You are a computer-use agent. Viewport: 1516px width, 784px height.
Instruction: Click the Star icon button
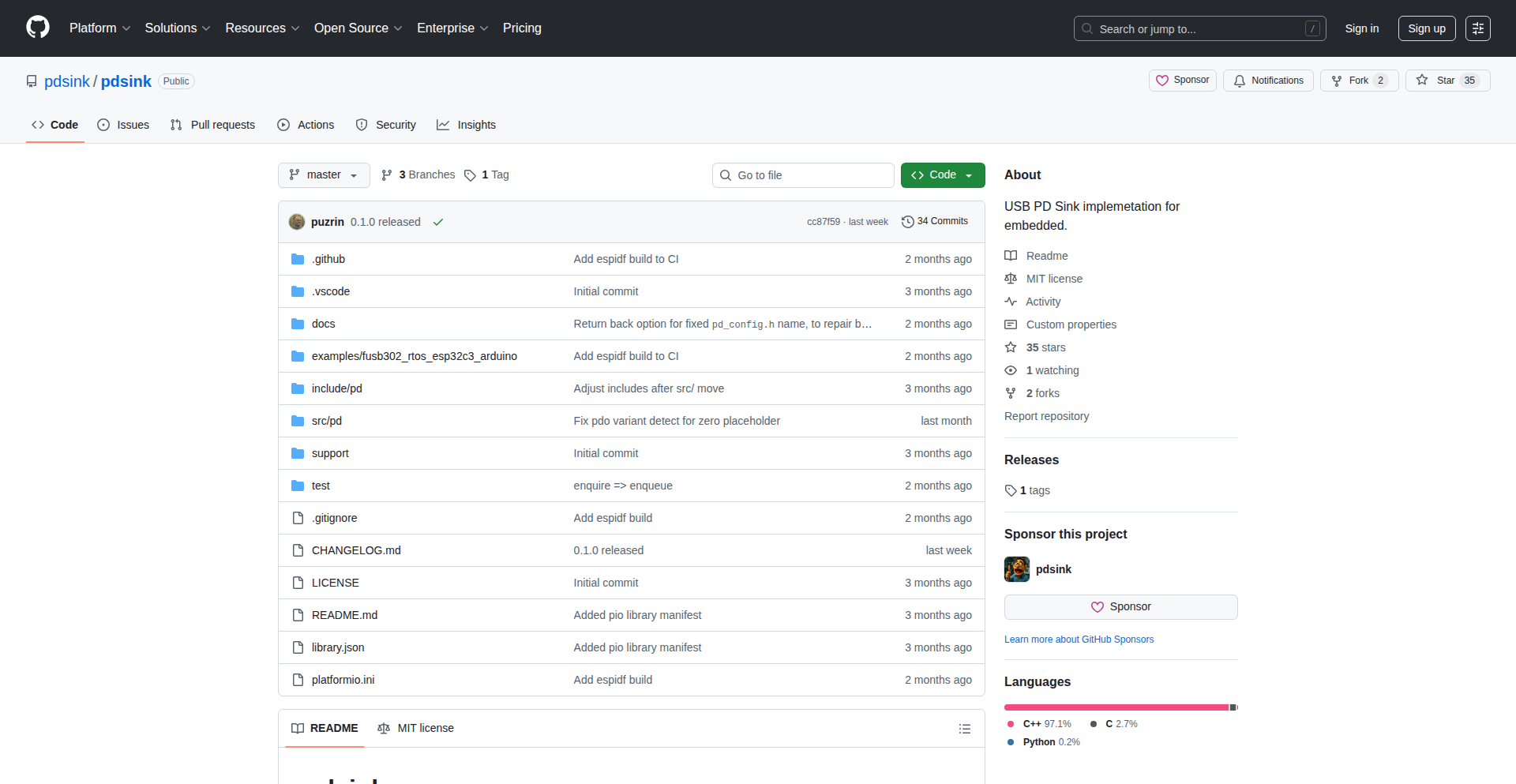pos(1422,81)
